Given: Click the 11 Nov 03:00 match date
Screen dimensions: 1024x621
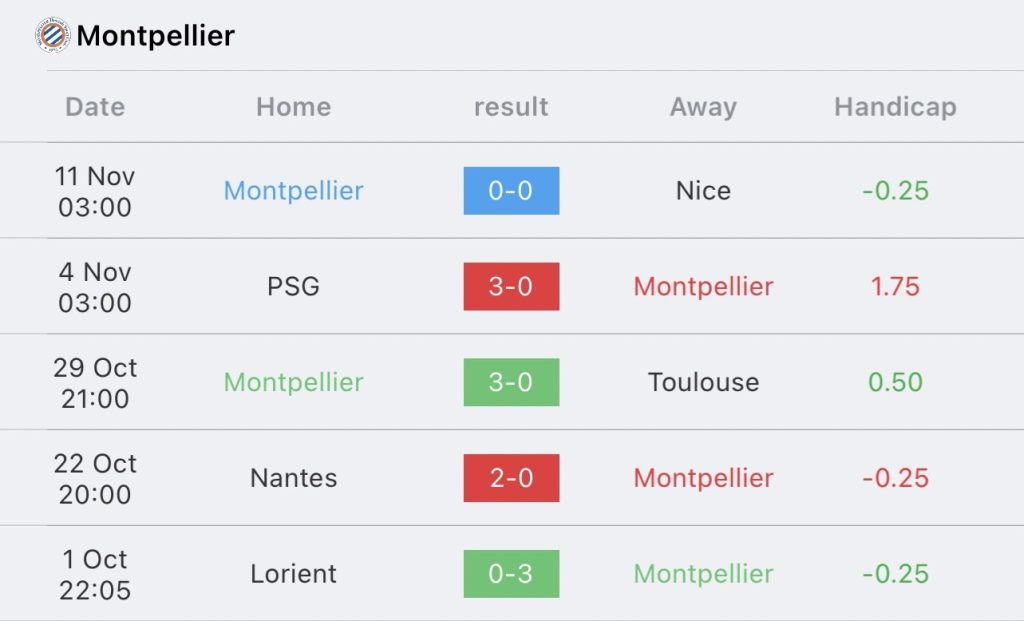Looking at the screenshot, I should pos(95,191).
